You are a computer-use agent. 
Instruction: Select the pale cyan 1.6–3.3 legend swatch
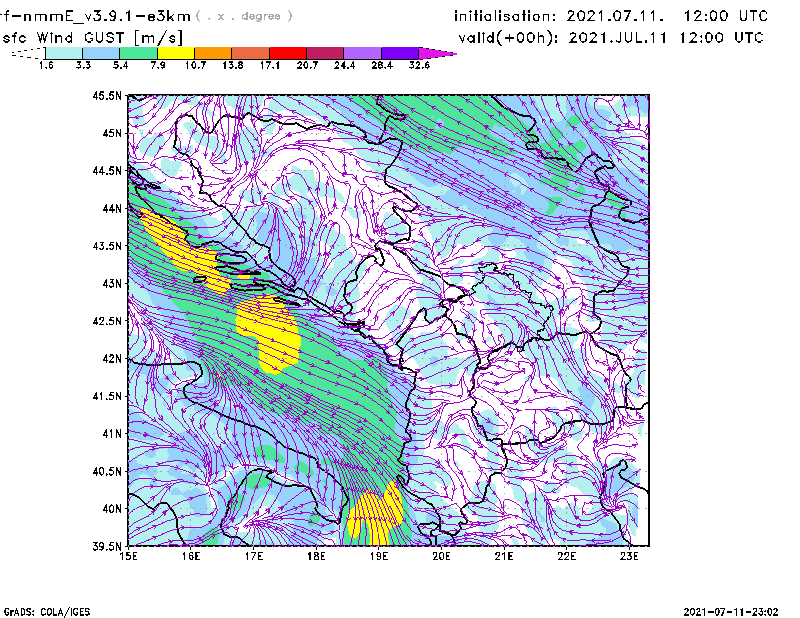(x=65, y=53)
